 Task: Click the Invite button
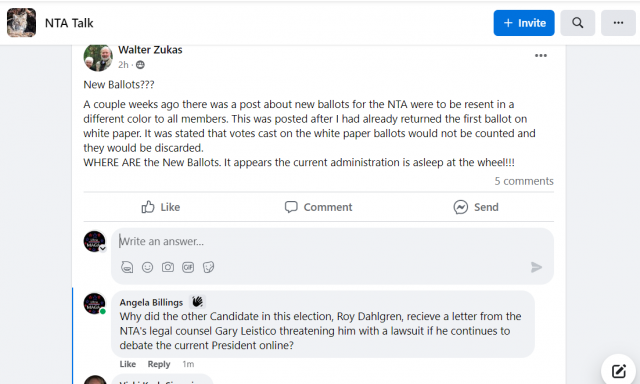(x=524, y=23)
